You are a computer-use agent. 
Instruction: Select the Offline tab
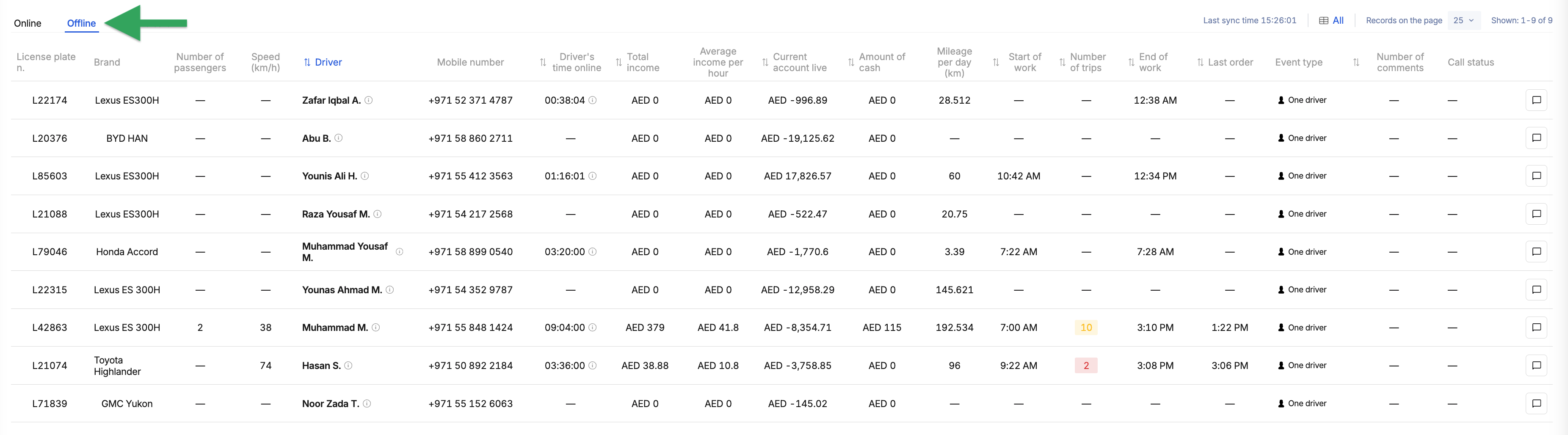coord(82,23)
